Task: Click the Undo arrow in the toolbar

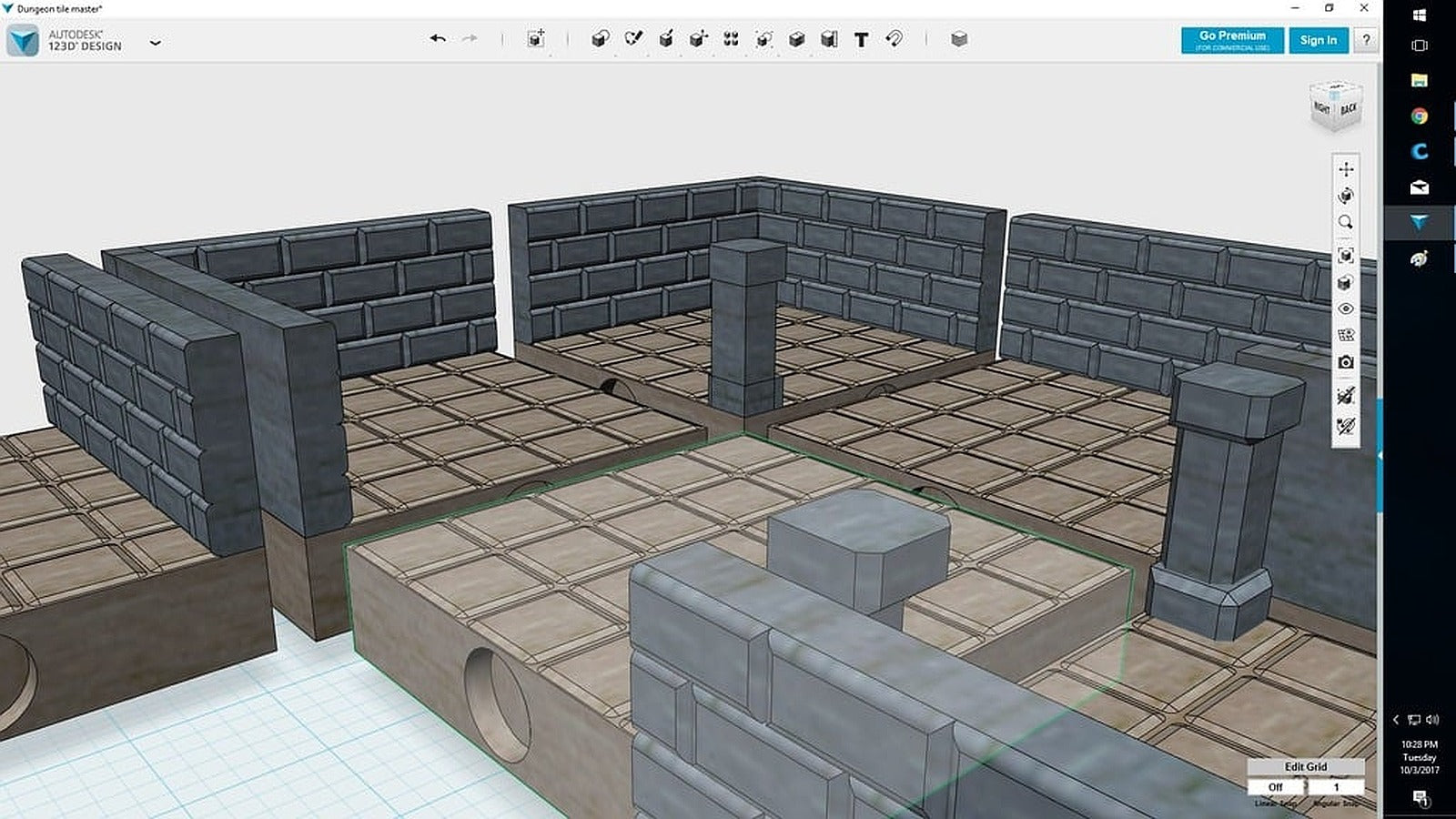Action: click(439, 39)
